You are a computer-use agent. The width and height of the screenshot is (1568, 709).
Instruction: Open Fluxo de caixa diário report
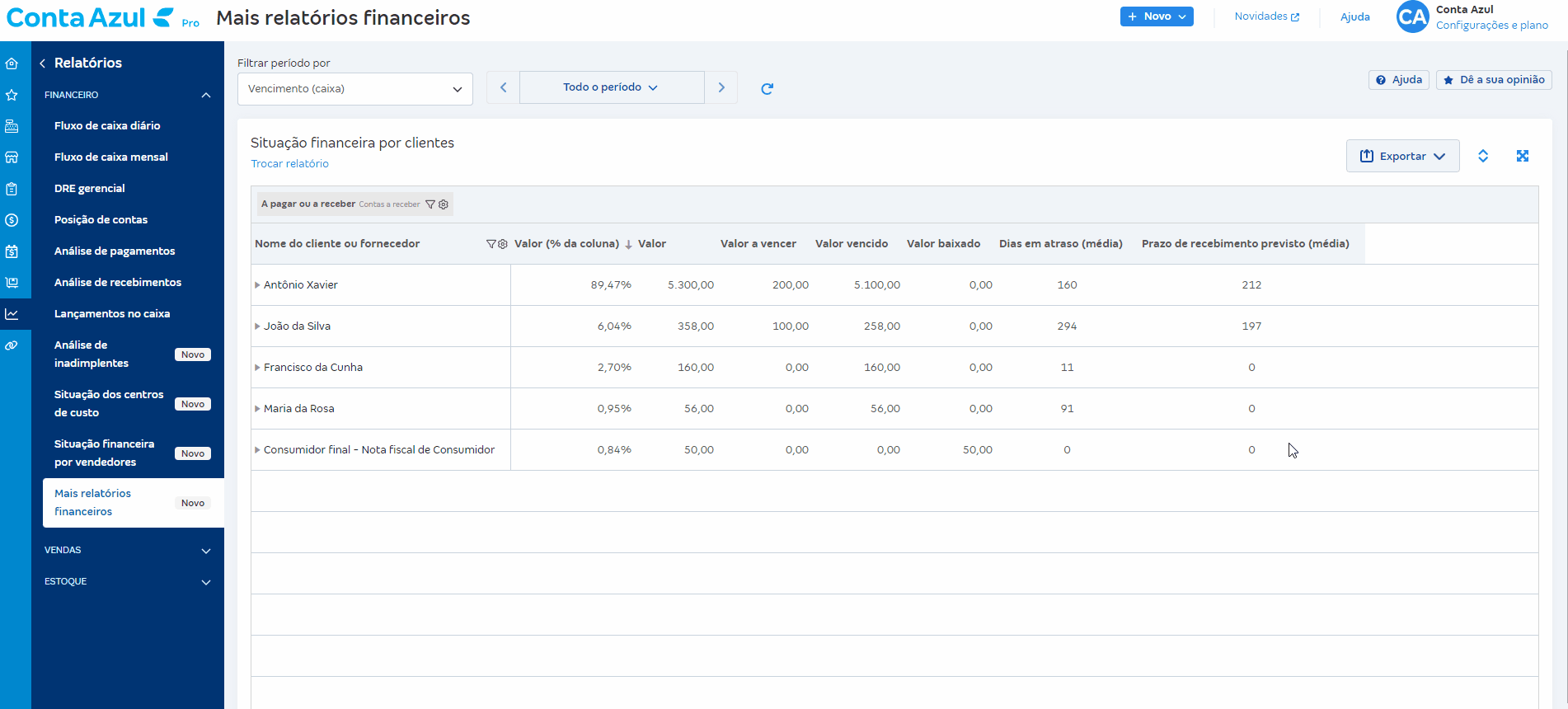click(x=107, y=126)
